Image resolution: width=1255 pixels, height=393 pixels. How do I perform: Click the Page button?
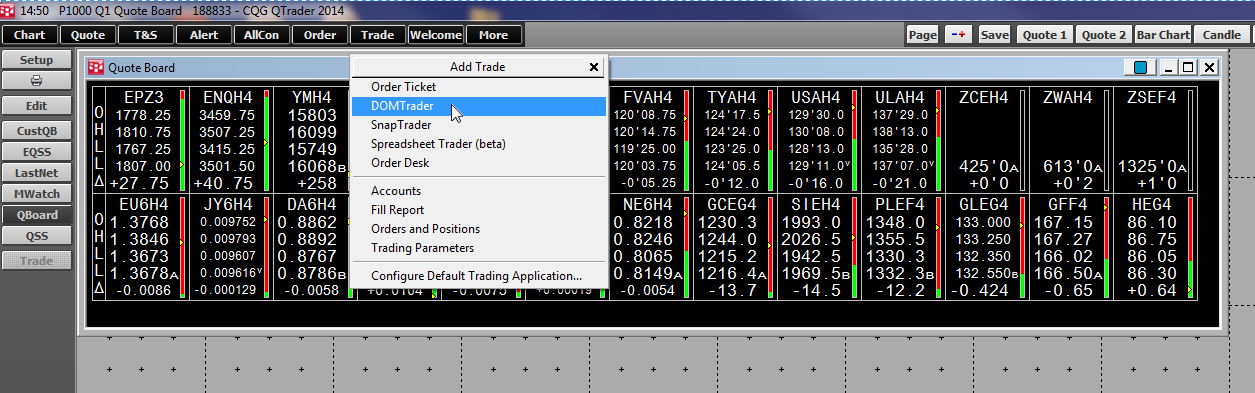[923, 35]
